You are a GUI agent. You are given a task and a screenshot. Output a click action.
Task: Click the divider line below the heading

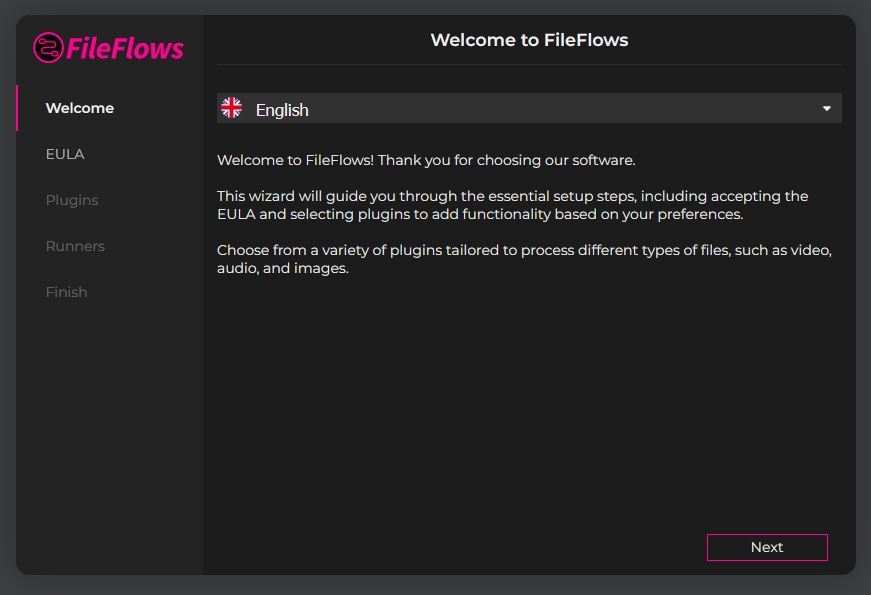tap(529, 65)
